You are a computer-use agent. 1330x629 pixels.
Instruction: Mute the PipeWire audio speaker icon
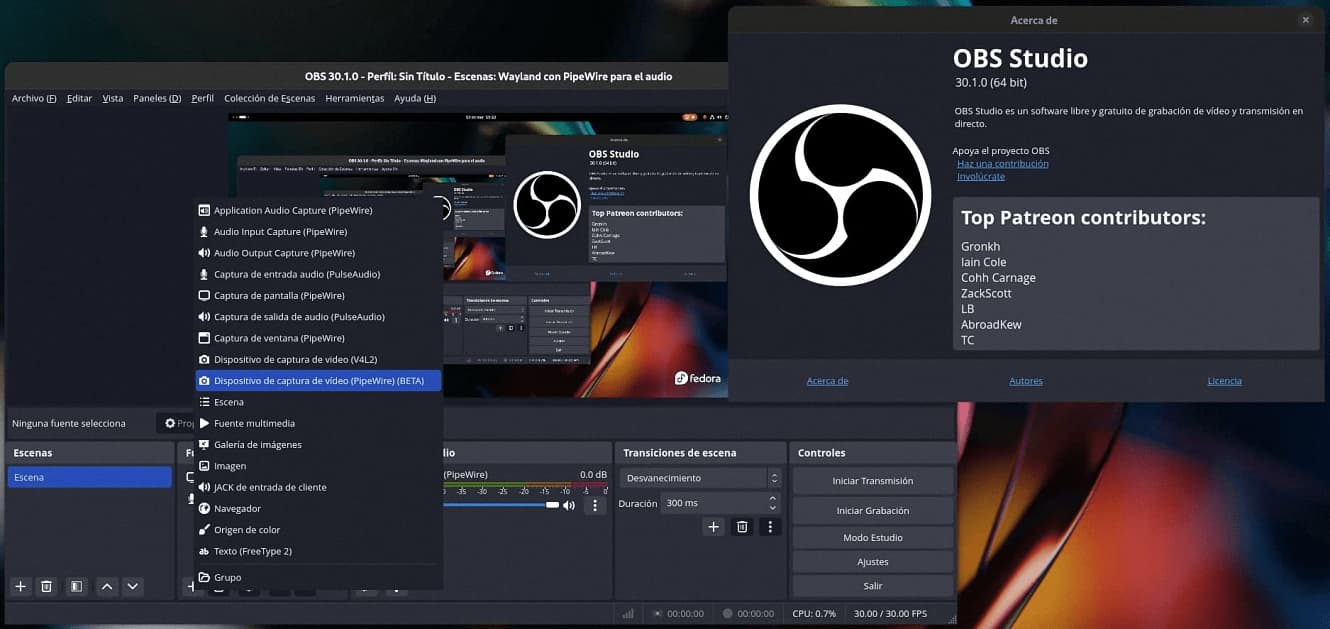pyautogui.click(x=569, y=505)
